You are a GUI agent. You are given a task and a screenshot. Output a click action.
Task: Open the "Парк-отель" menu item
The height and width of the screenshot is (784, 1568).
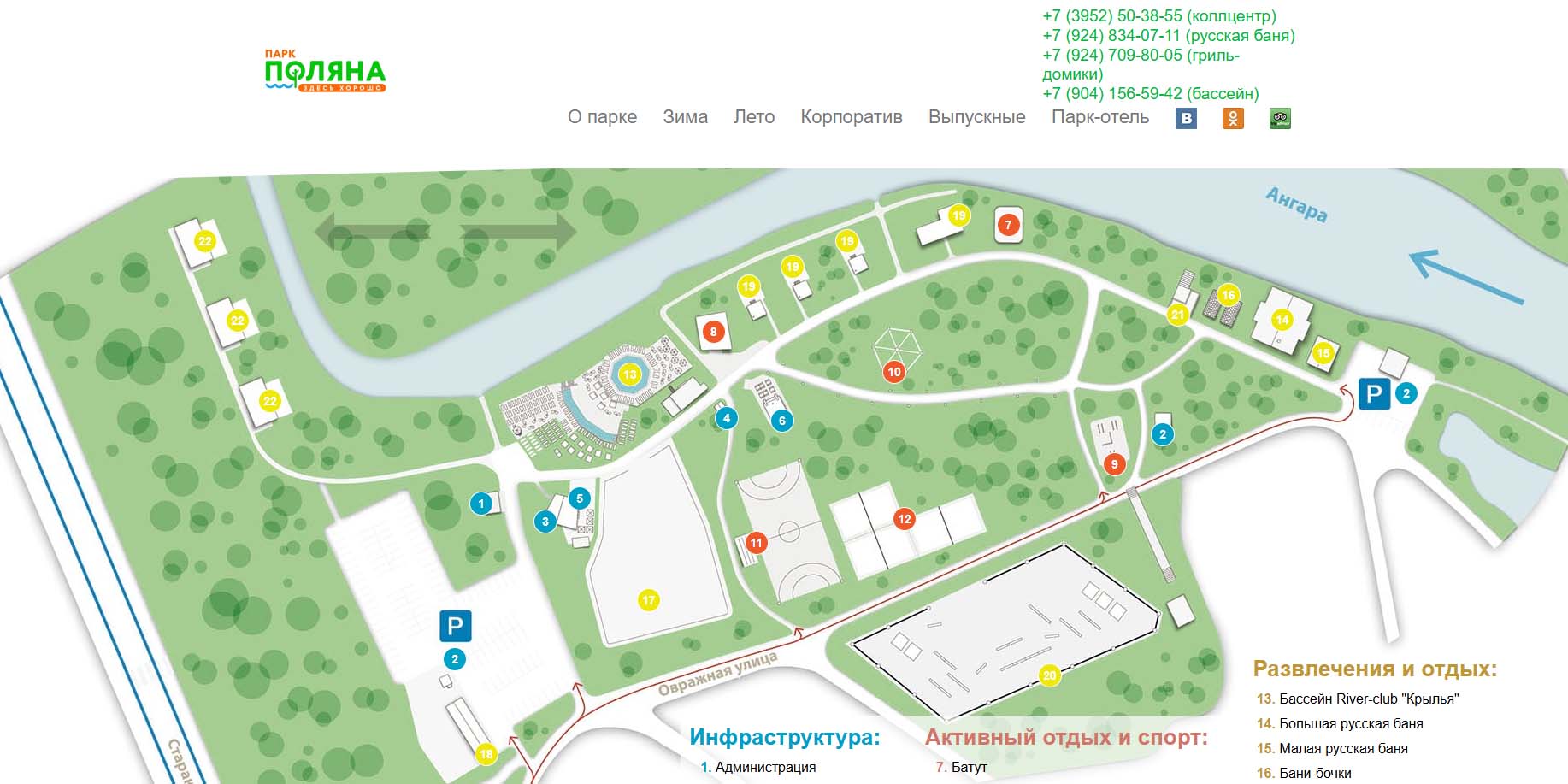coord(1099,117)
